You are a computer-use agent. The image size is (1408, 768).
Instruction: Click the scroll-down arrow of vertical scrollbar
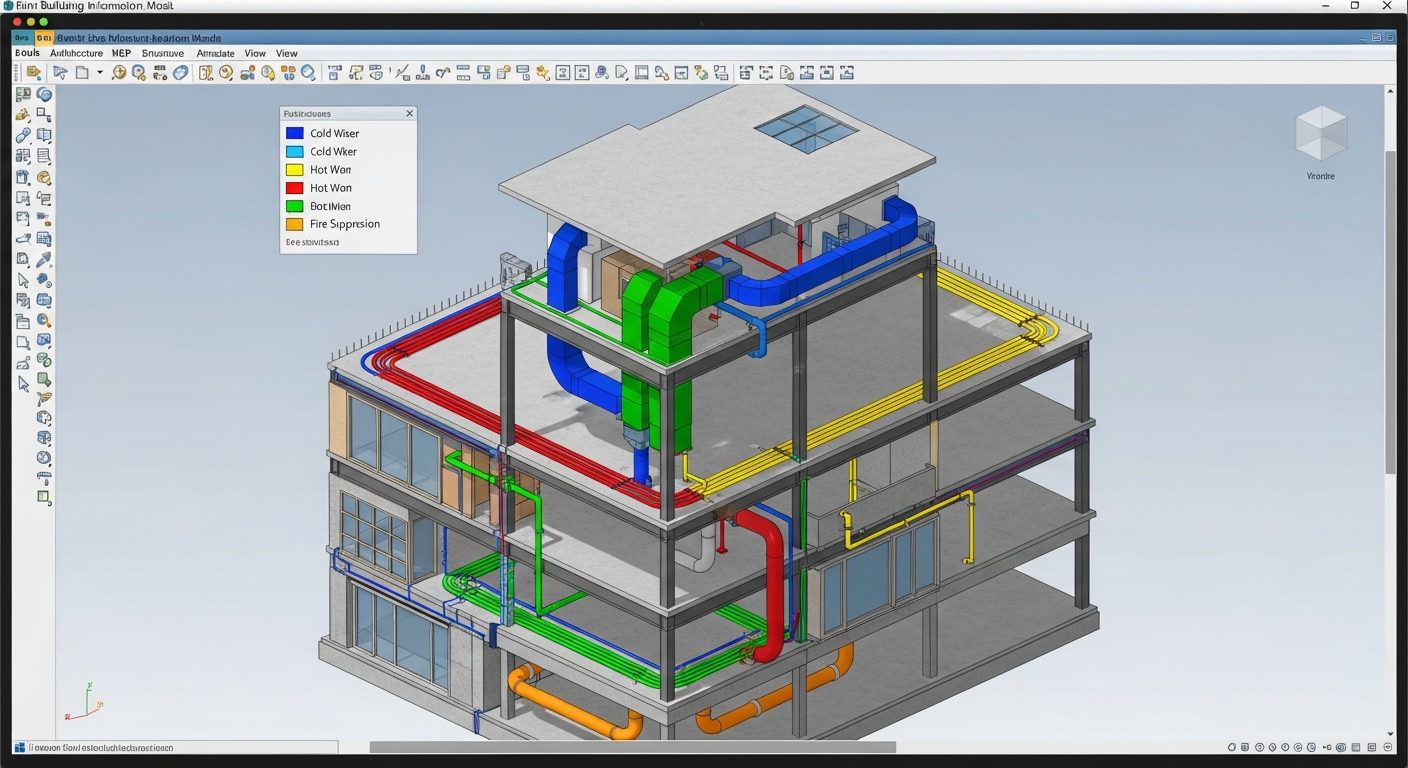point(1390,733)
